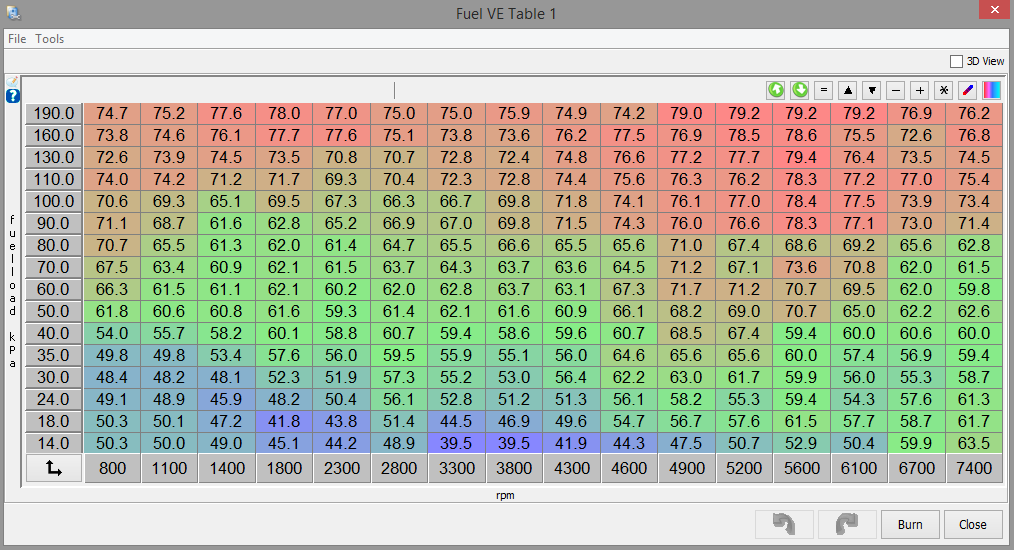1014x550 pixels.
Task: Click the Fuel VE Table title-bar icon
Action: [x=13, y=12]
